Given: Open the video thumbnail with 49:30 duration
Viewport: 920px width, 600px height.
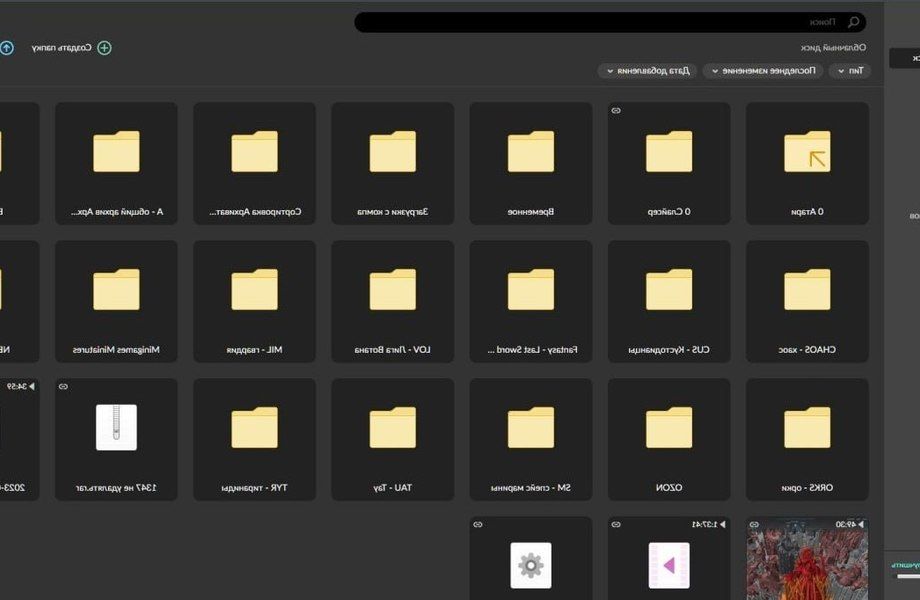Looking at the screenshot, I should (807, 558).
